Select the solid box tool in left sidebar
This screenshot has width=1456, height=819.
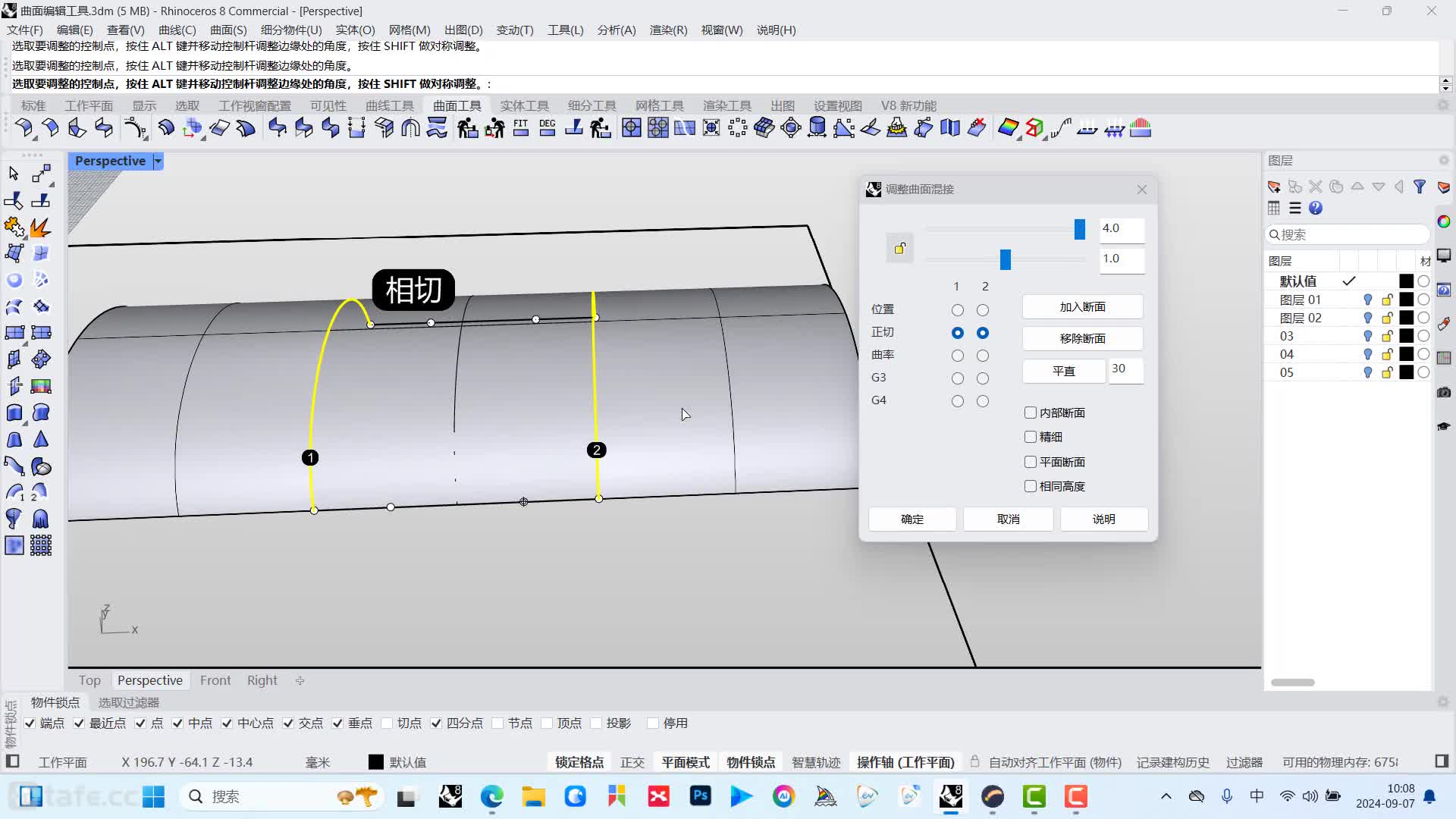pyautogui.click(x=14, y=413)
